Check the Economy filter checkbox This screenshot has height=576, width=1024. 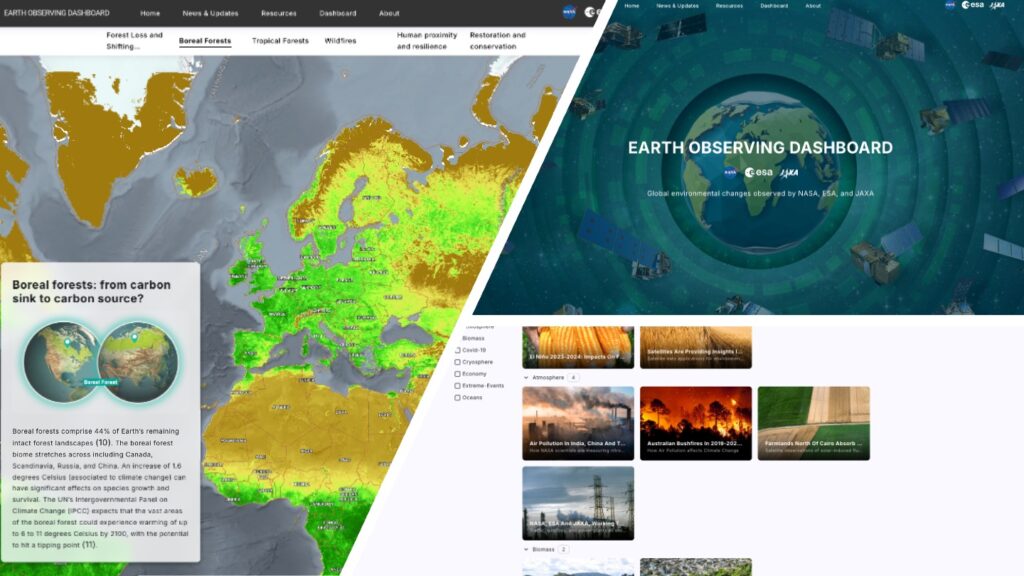[x=458, y=374]
